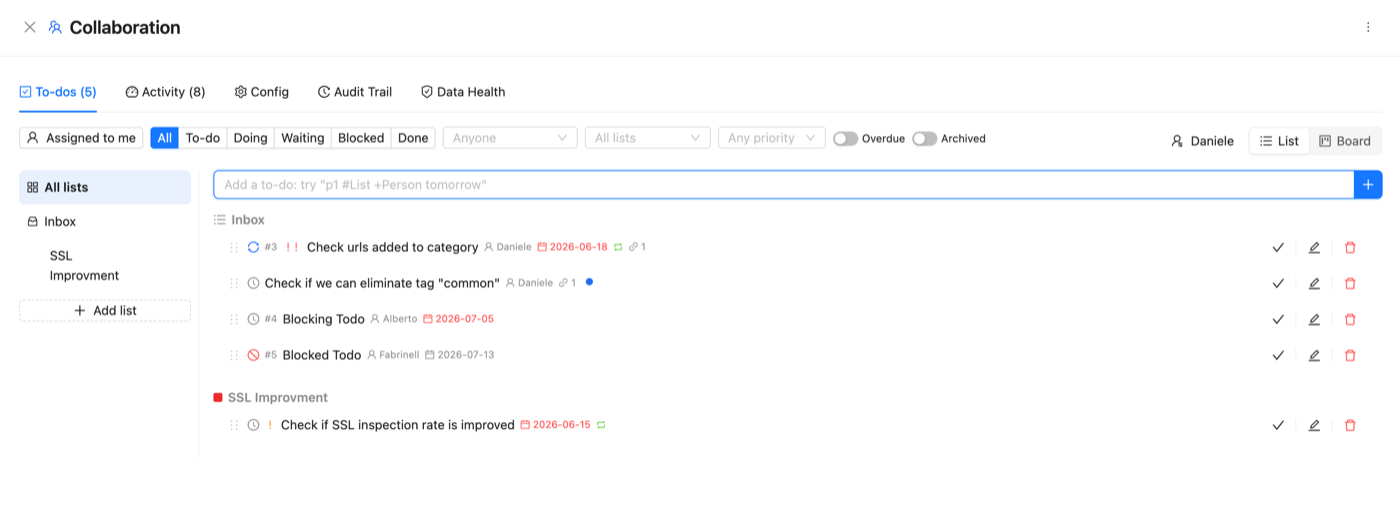Select the All status filter
The width and height of the screenshot is (1400, 513).
tap(165, 138)
